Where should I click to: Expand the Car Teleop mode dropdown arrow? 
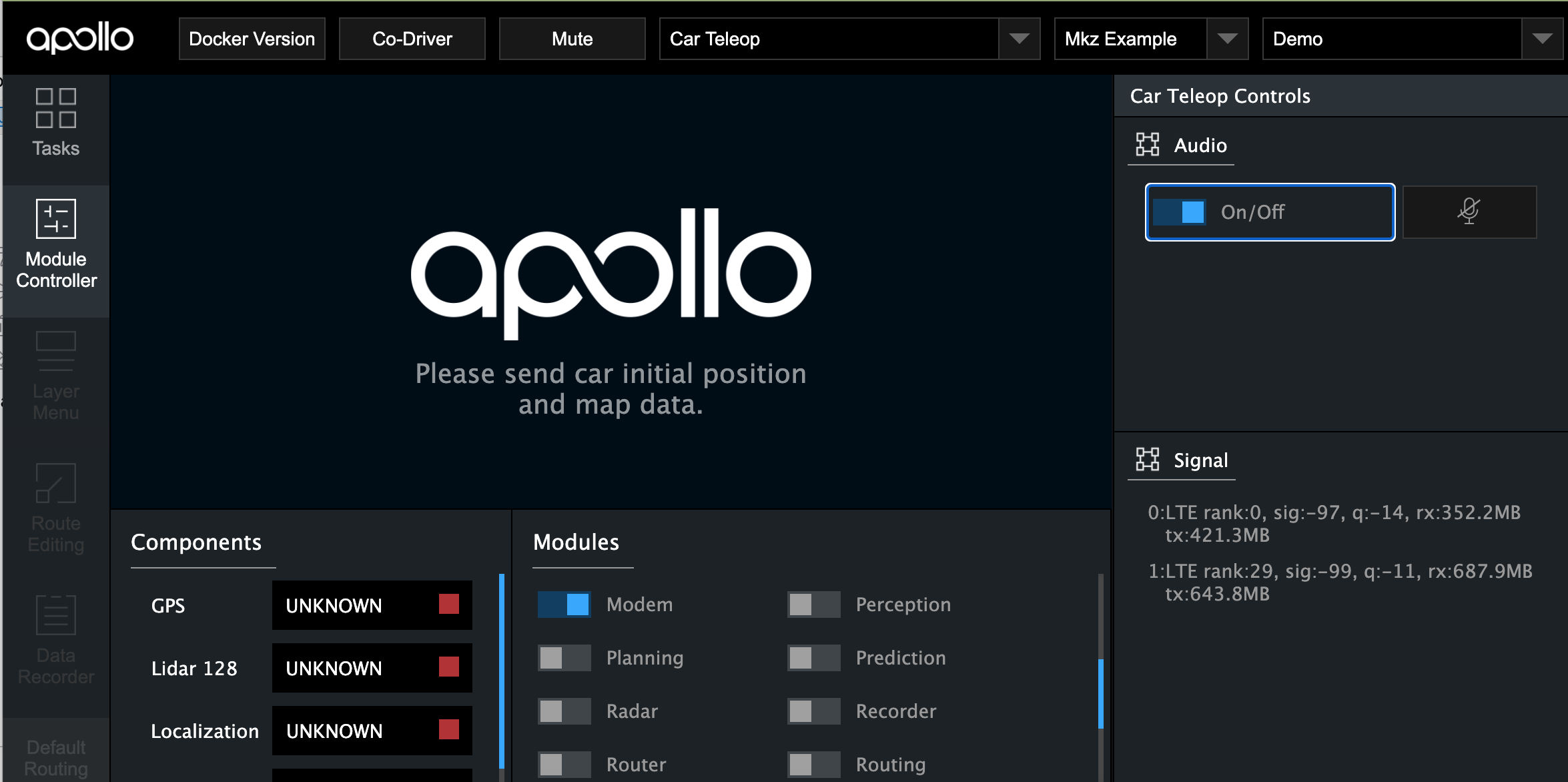coord(1019,39)
